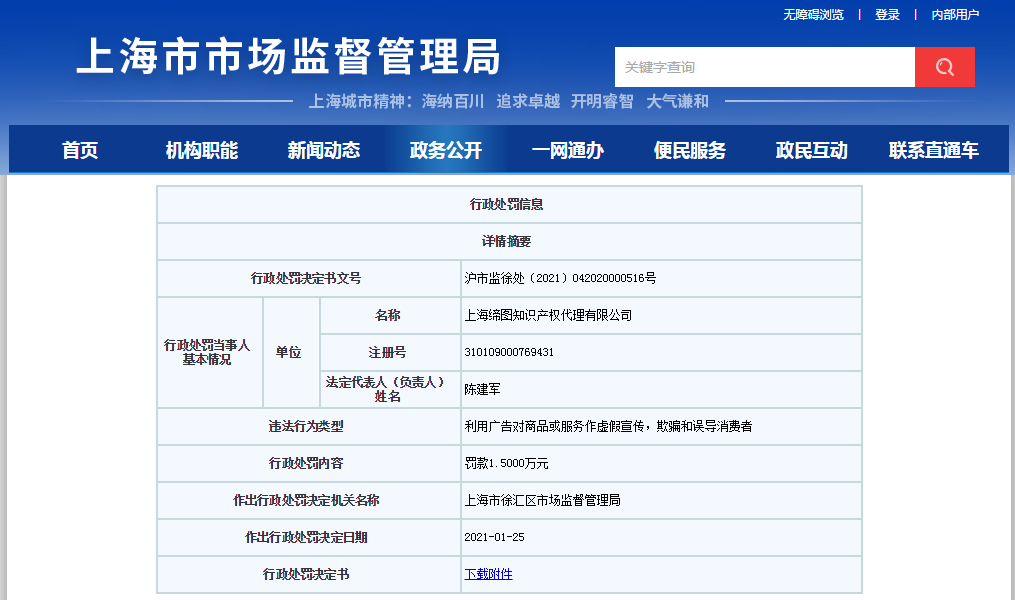The image size is (1015, 600).
Task: Click the red search magnifier button
Action: click(944, 67)
